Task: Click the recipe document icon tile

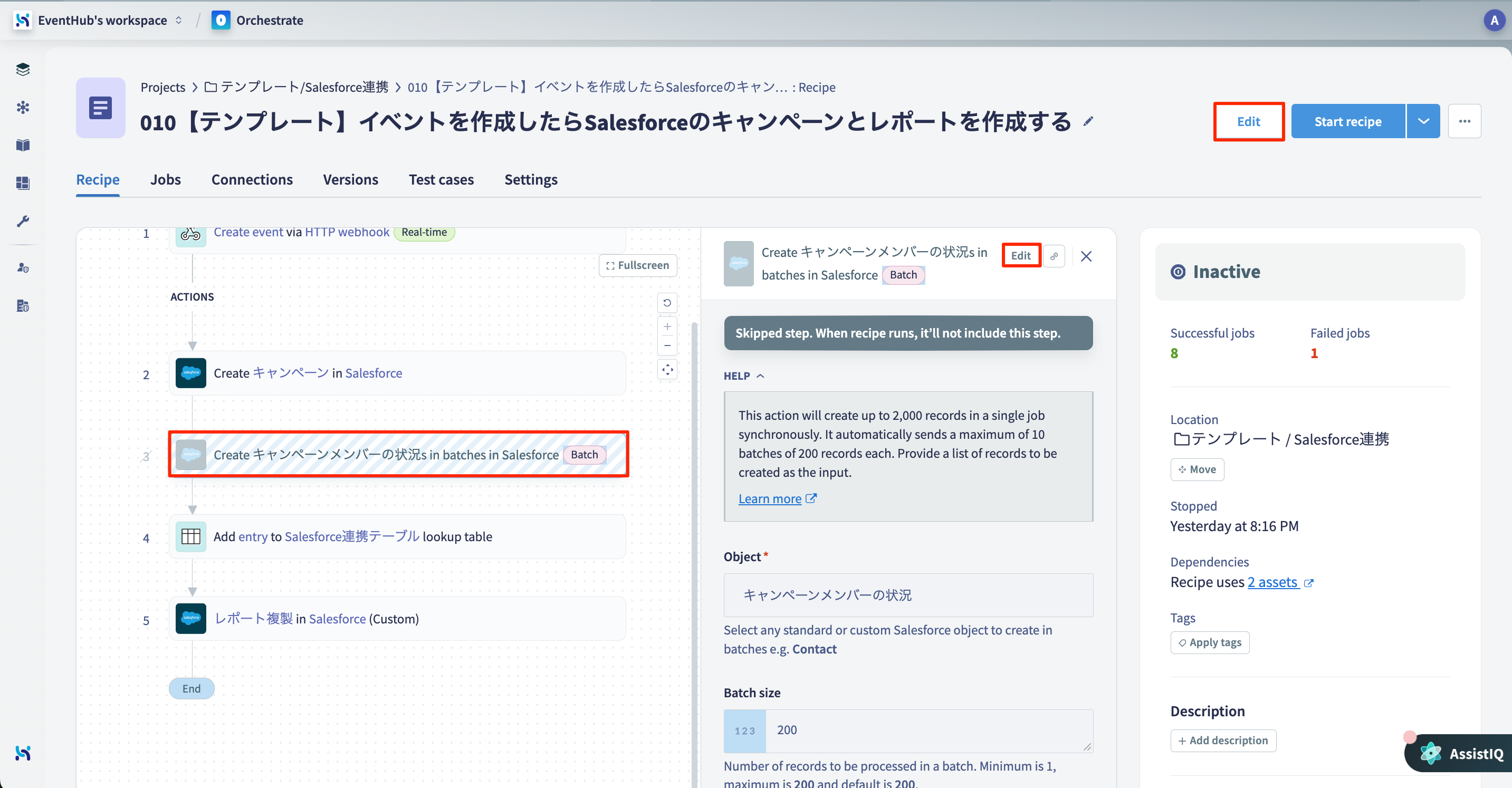Action: (100, 108)
